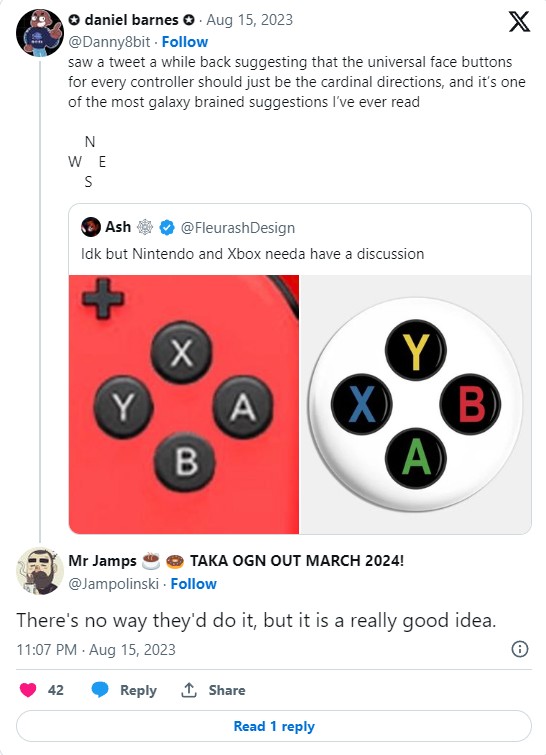Open Mr Jamps profile avatar

coord(40,571)
